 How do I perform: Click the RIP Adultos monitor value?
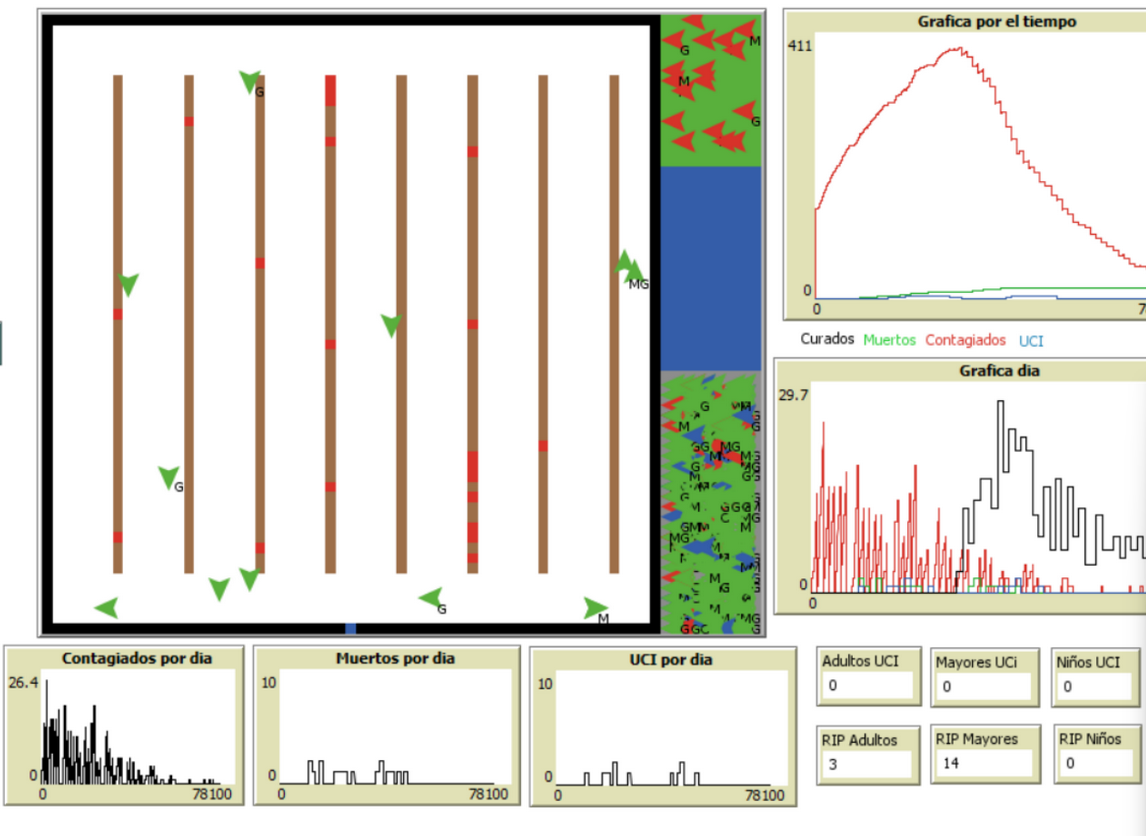point(866,764)
